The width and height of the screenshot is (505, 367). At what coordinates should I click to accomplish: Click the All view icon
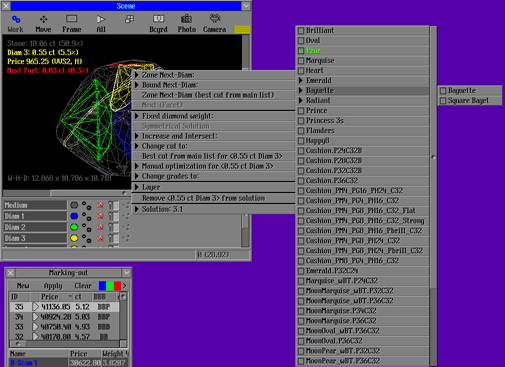(100, 19)
